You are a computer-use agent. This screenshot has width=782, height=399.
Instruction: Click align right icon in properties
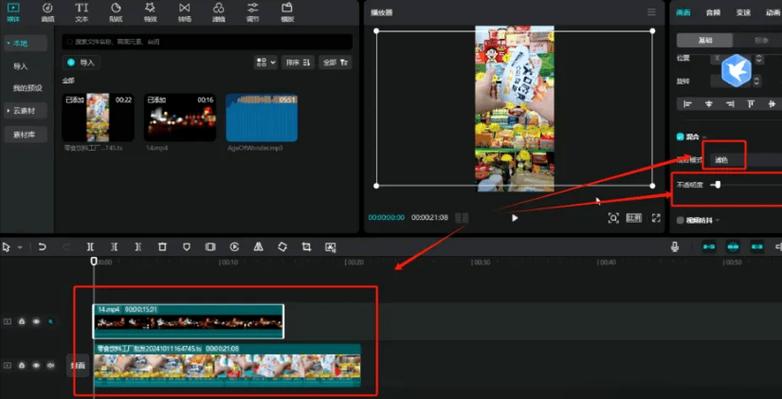(730, 104)
